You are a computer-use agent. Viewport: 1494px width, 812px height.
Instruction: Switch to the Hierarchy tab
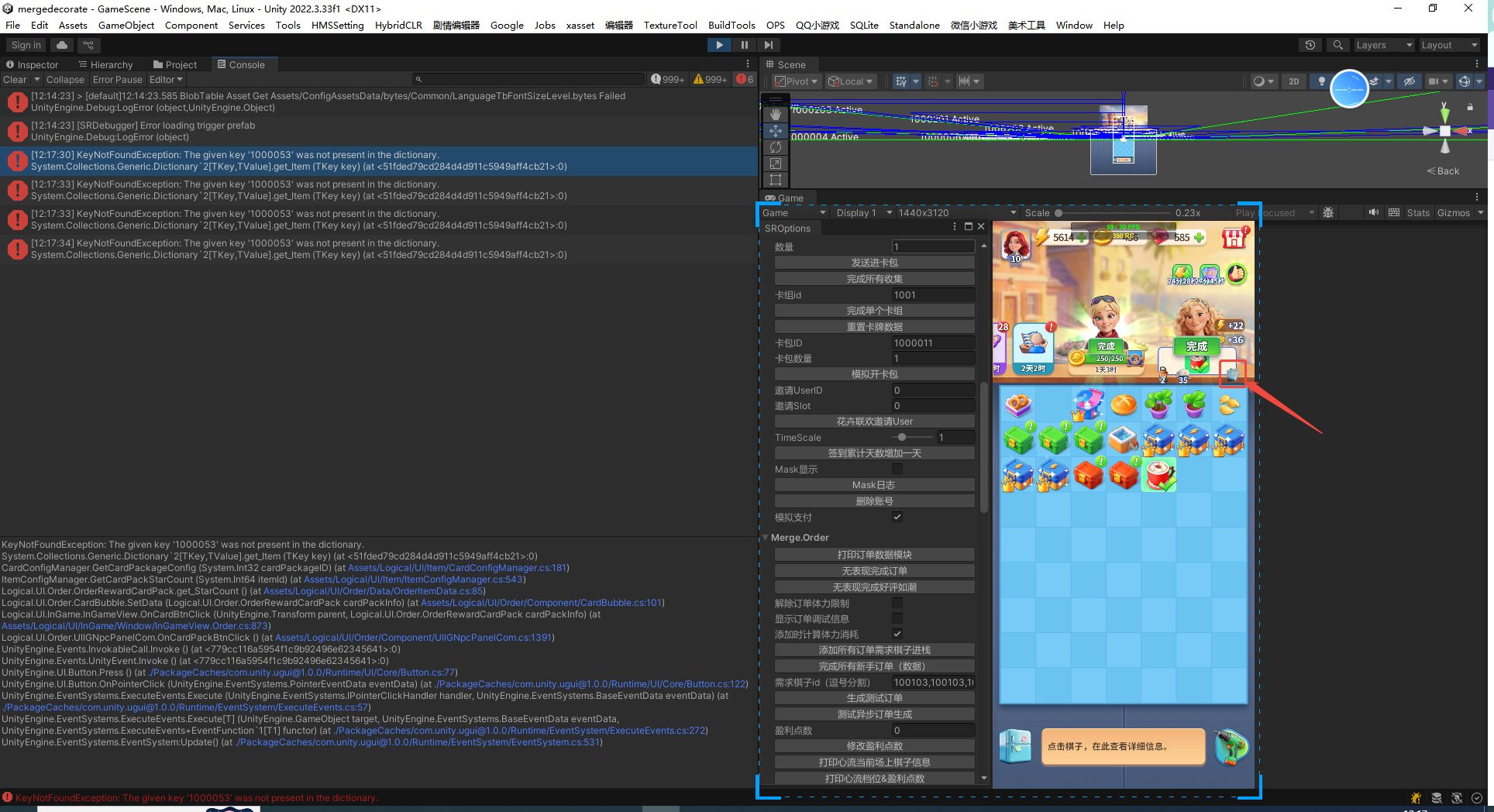105,64
